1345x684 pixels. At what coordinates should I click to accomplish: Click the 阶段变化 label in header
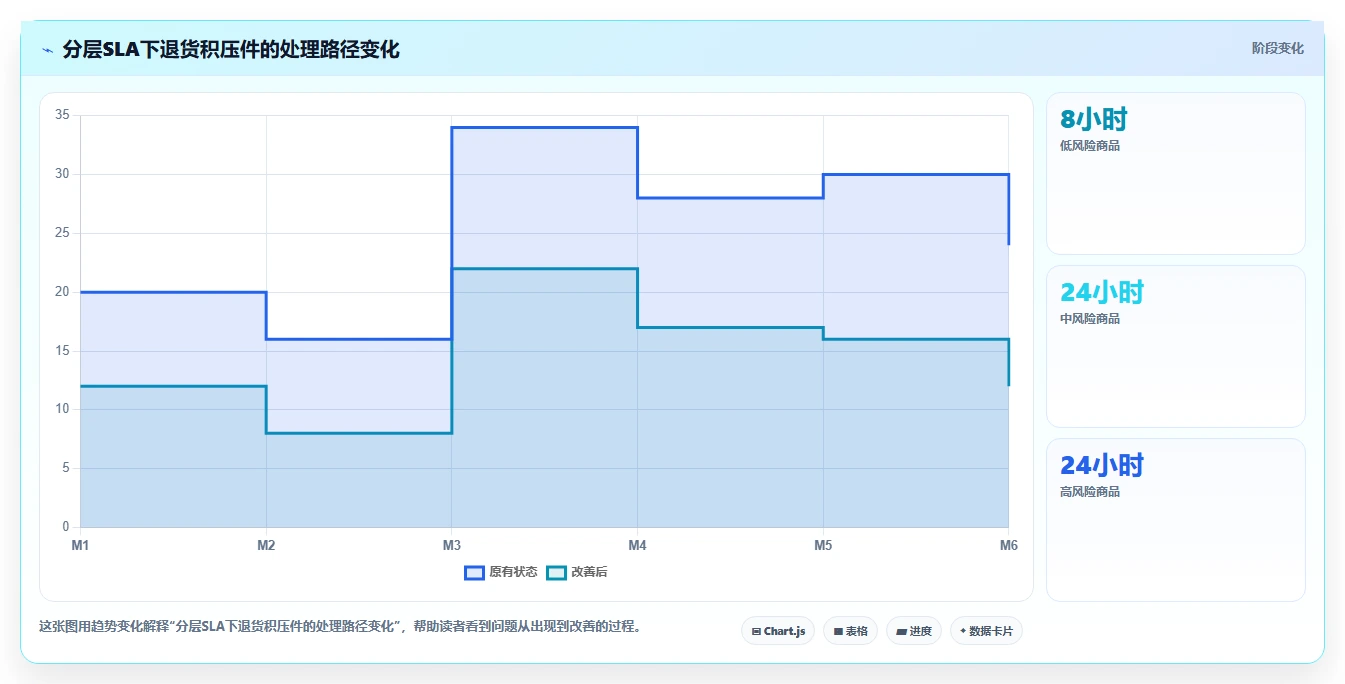click(x=1277, y=48)
